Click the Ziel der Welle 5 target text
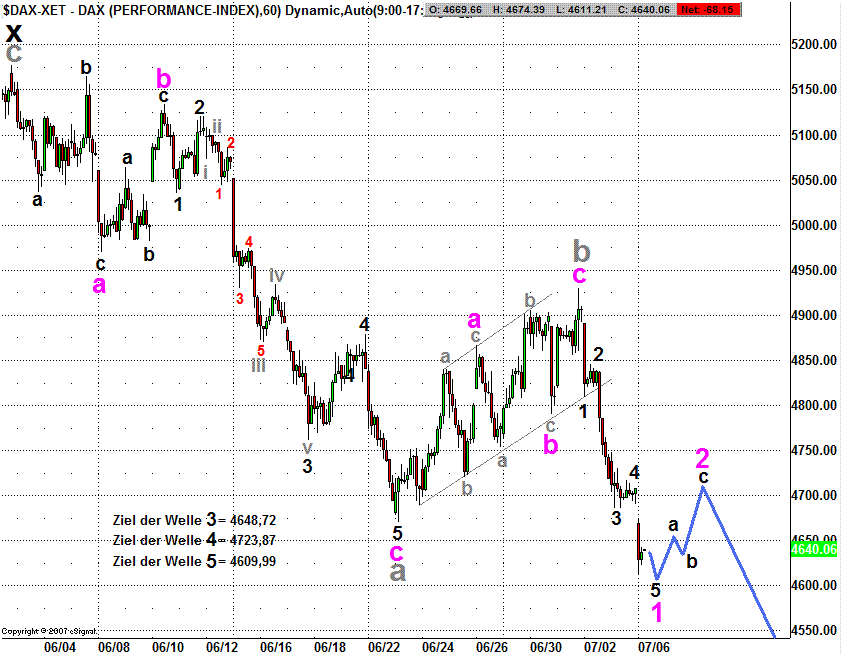The image size is (843, 657). 194,561
